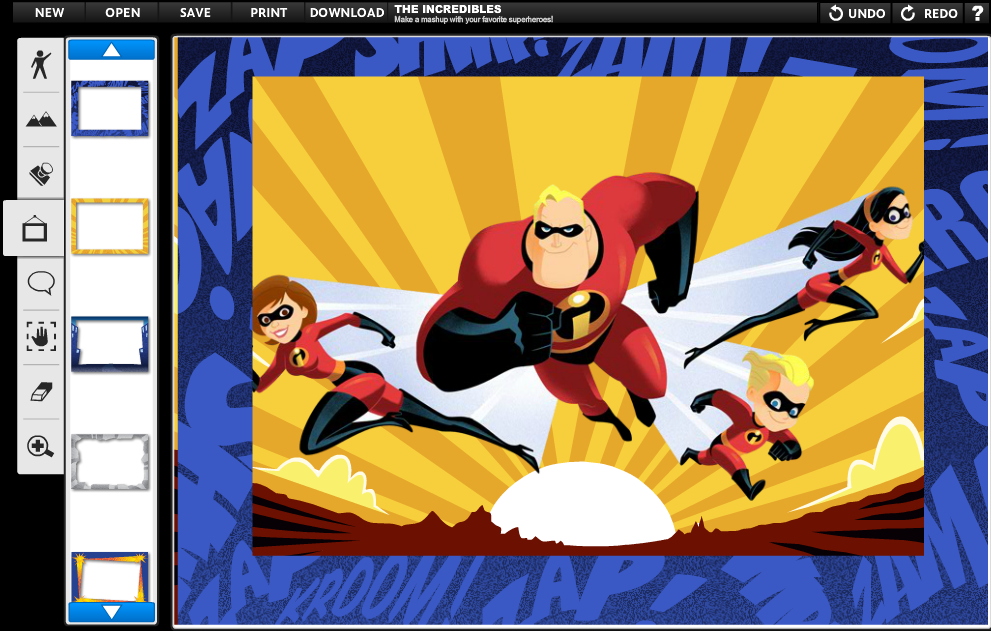Click PRINT in the top bar
The image size is (991, 631).
click(x=269, y=13)
